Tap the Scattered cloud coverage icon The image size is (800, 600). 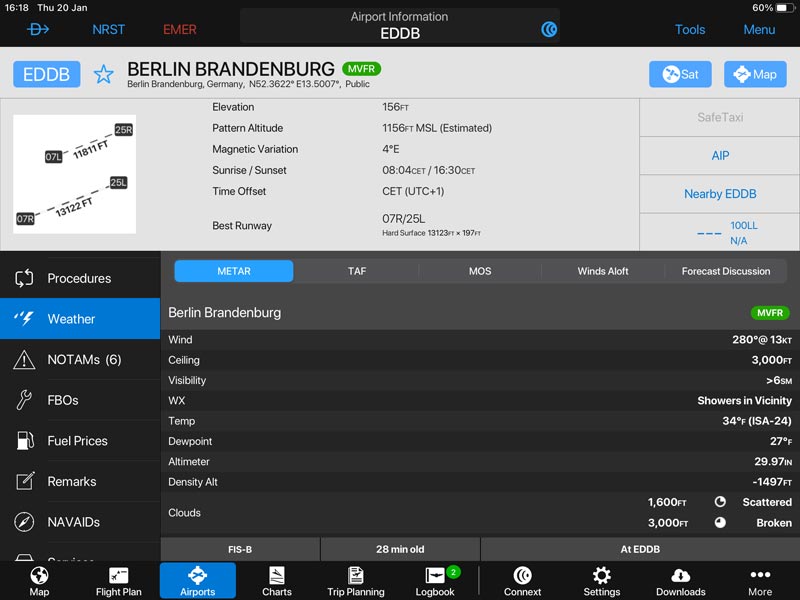point(720,502)
